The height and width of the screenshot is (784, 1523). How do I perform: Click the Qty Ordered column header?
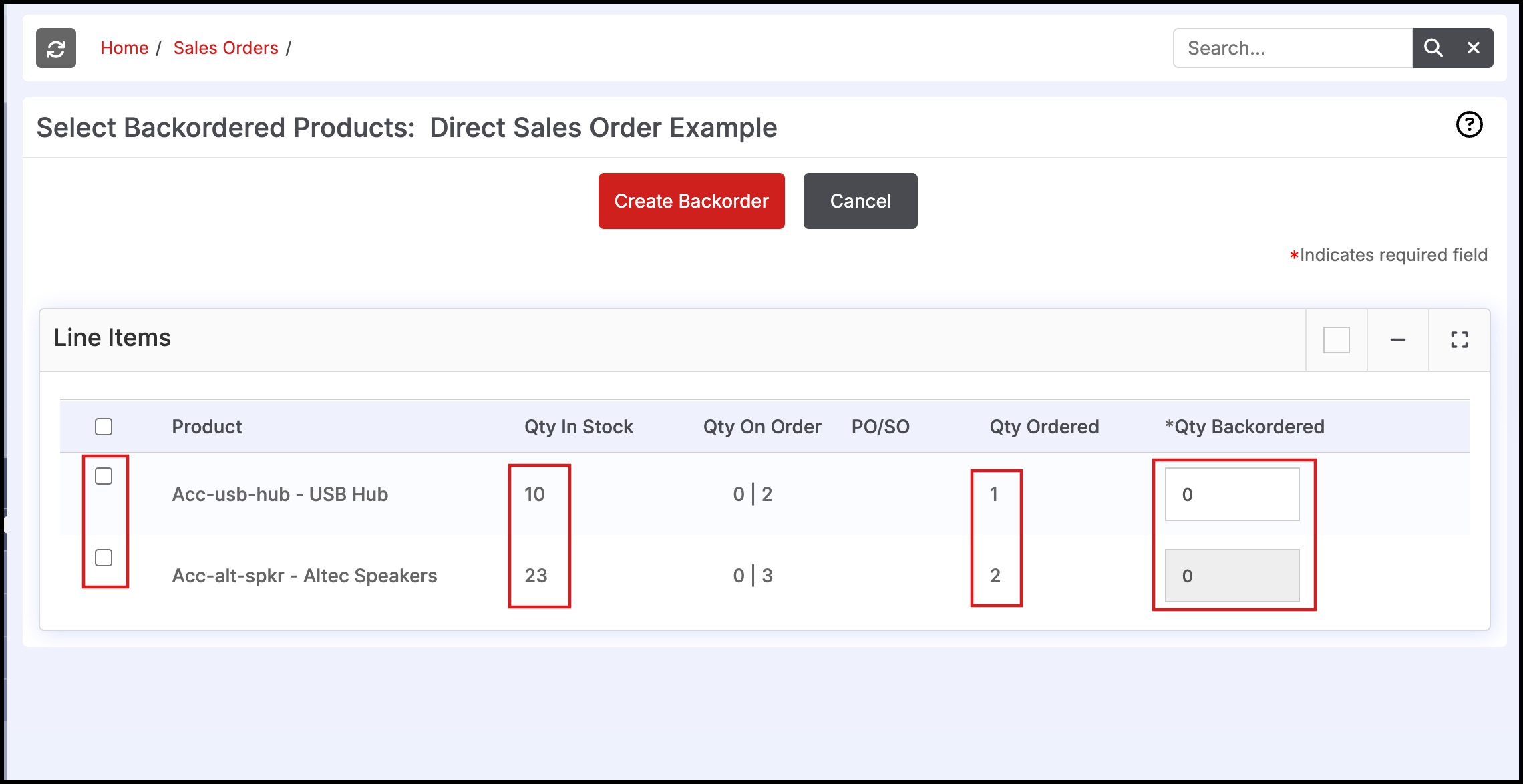[1044, 427]
